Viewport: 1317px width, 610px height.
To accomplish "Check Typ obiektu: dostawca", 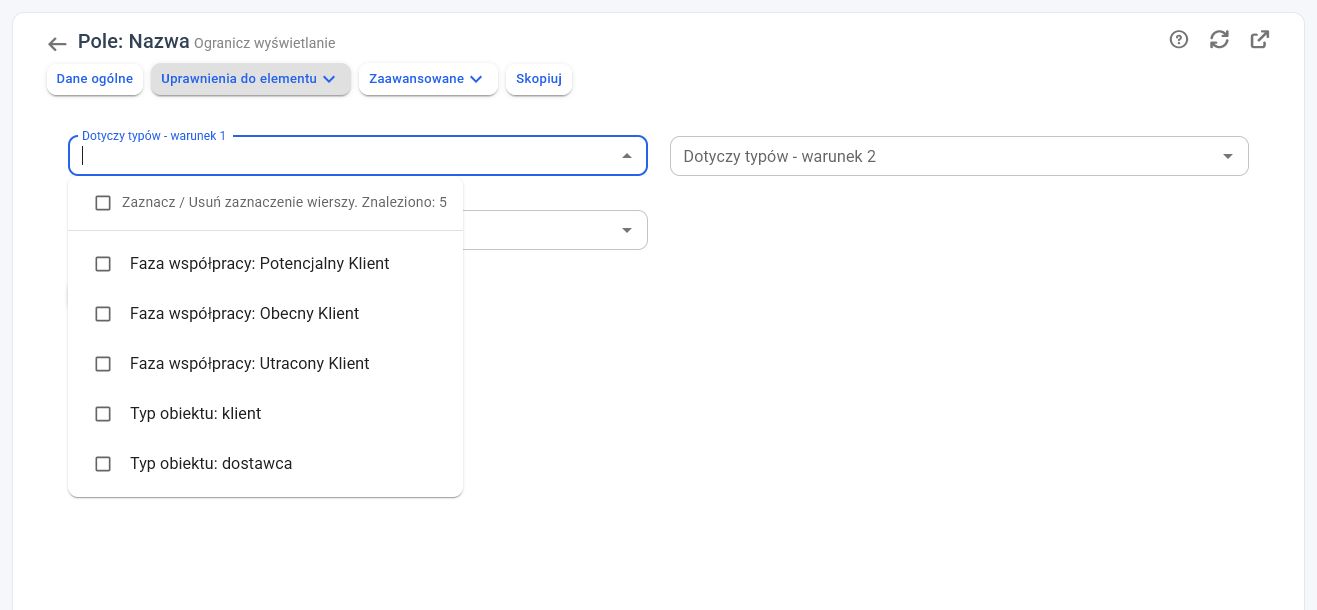I will 102,464.
